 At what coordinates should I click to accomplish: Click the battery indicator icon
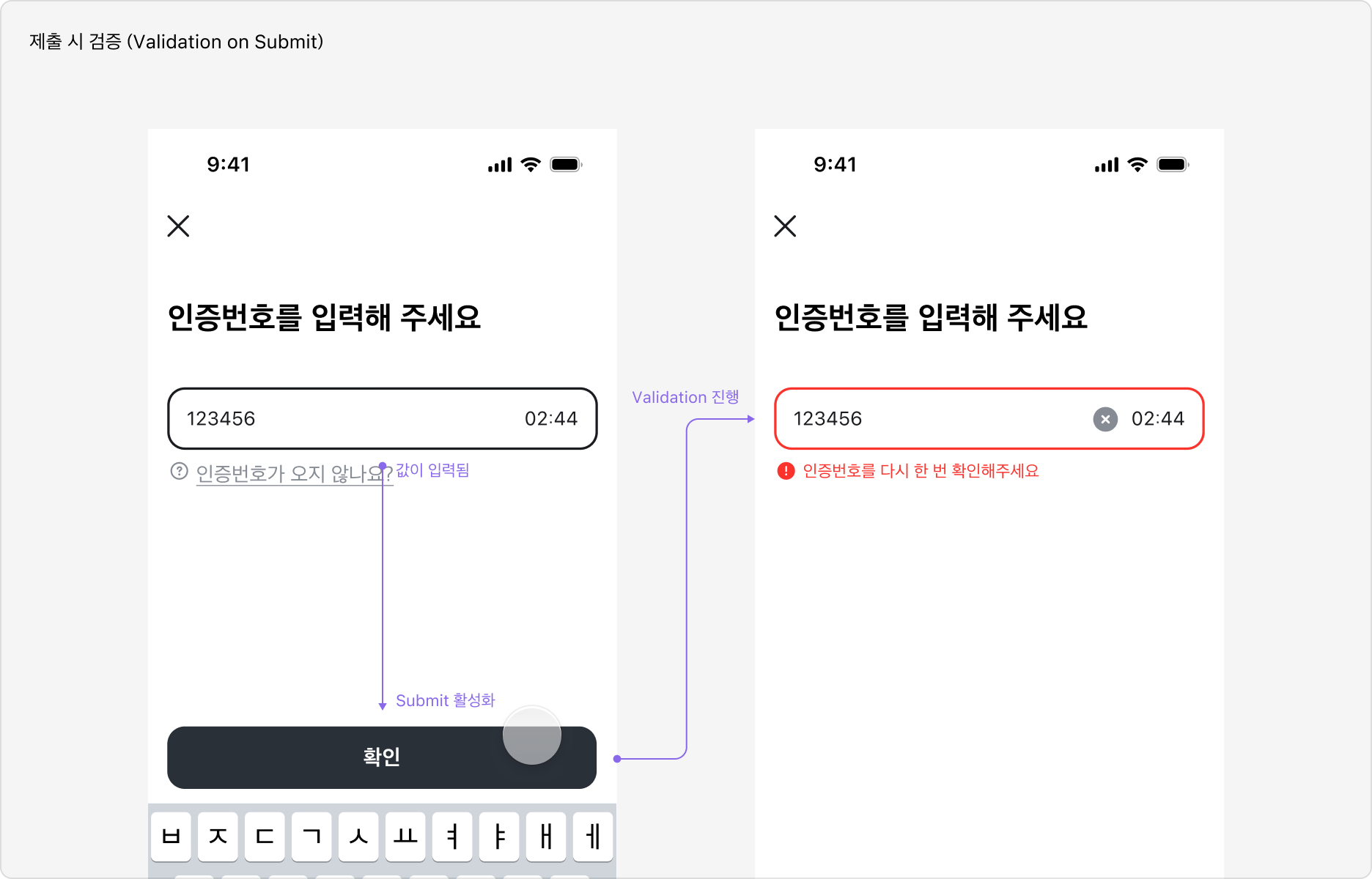[x=565, y=164]
